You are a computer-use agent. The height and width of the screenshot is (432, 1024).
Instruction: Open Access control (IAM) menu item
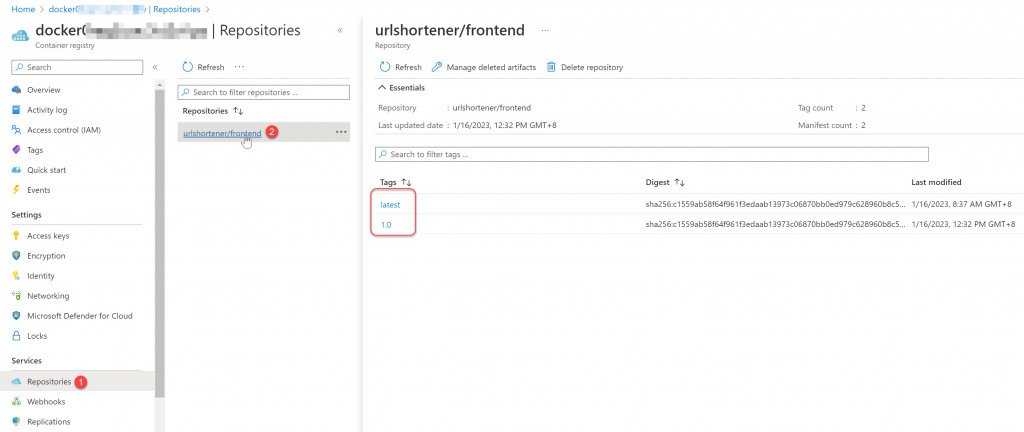63,130
